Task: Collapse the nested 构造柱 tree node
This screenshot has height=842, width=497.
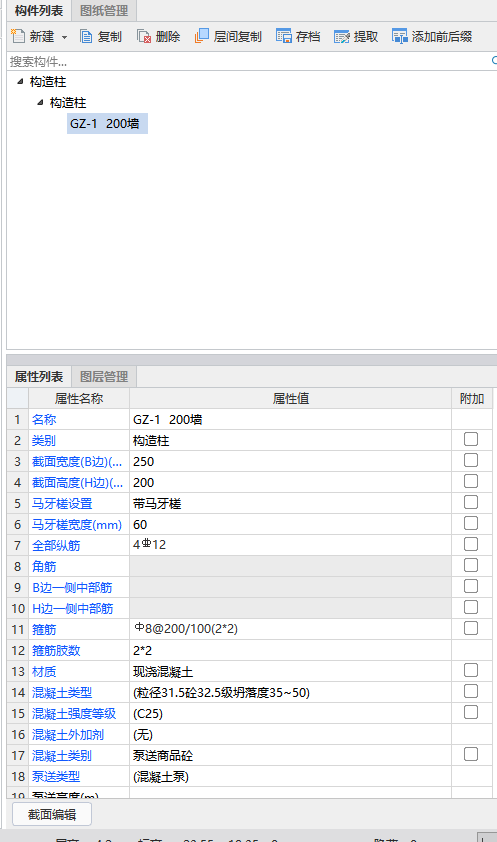Action: coord(40,102)
